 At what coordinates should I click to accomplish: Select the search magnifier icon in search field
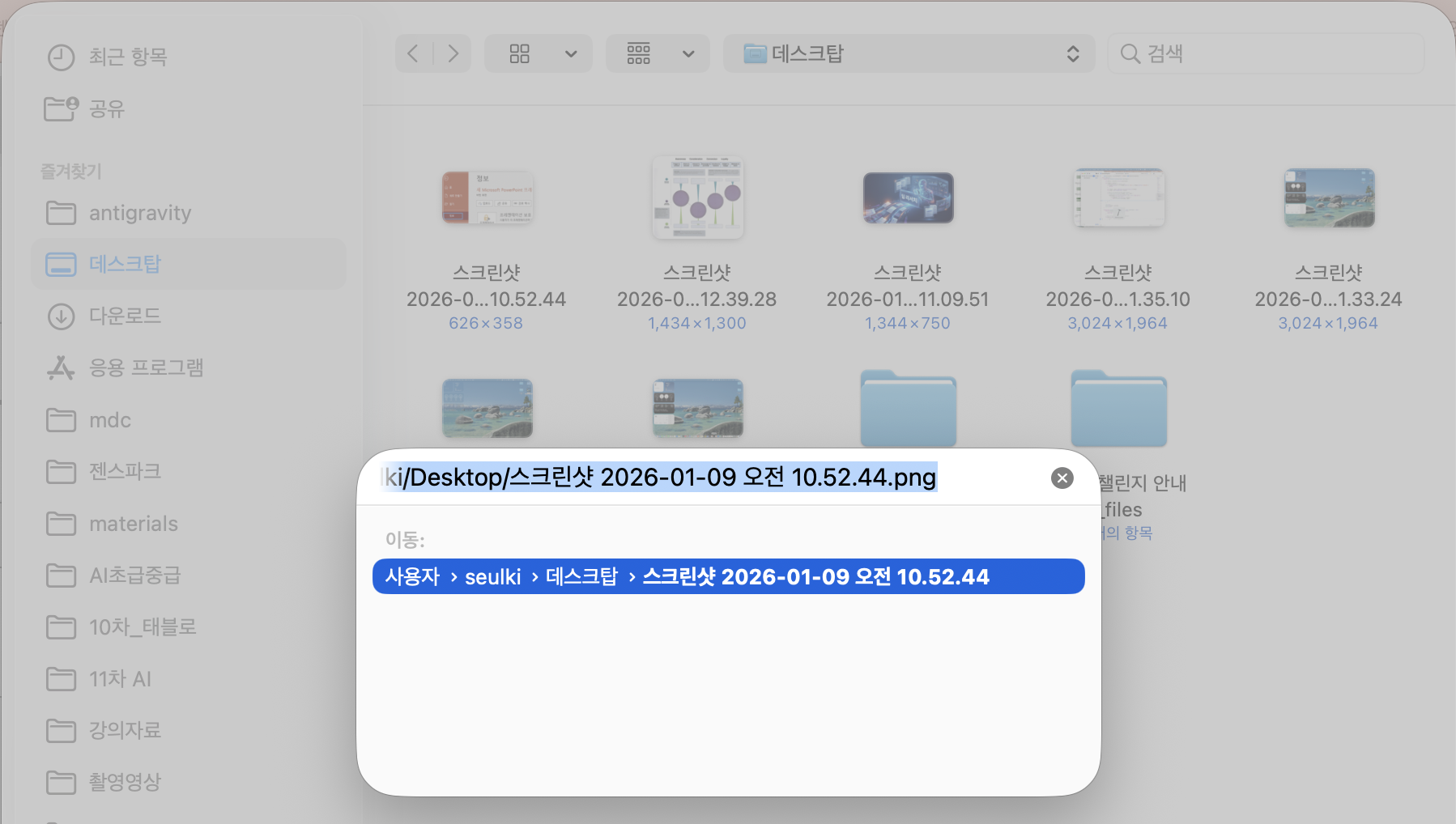point(1130,53)
